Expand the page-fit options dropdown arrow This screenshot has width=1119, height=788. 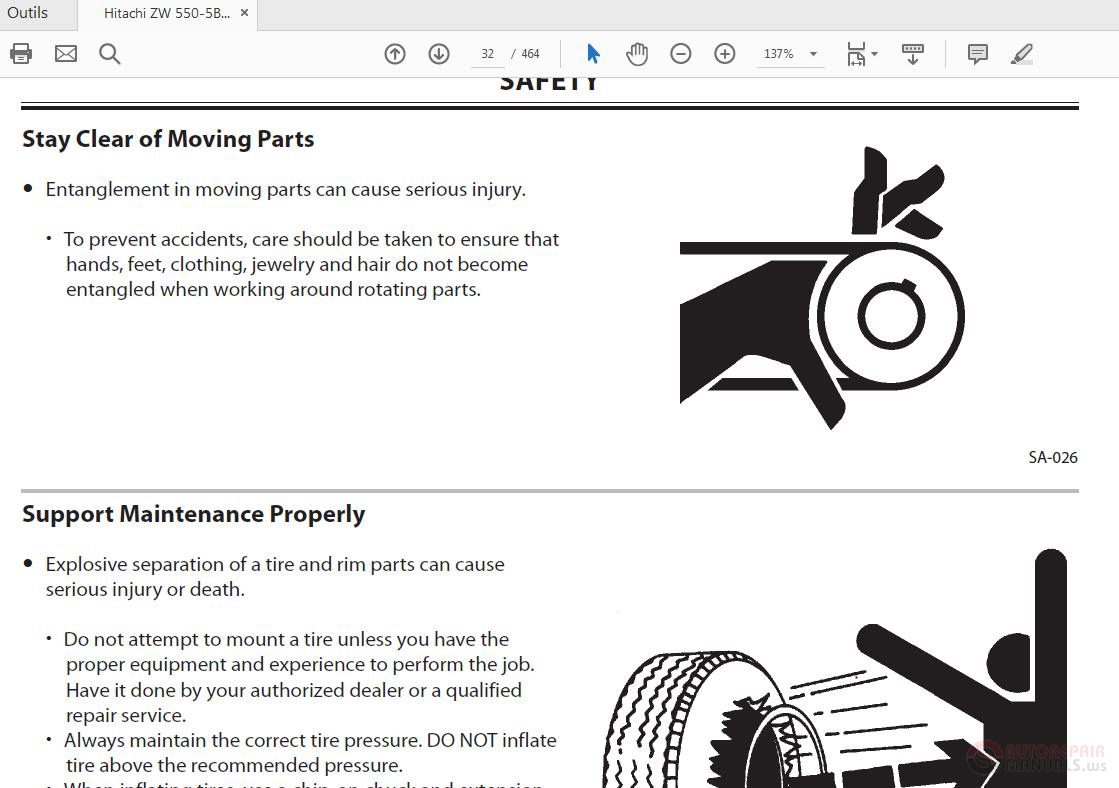click(x=873, y=53)
